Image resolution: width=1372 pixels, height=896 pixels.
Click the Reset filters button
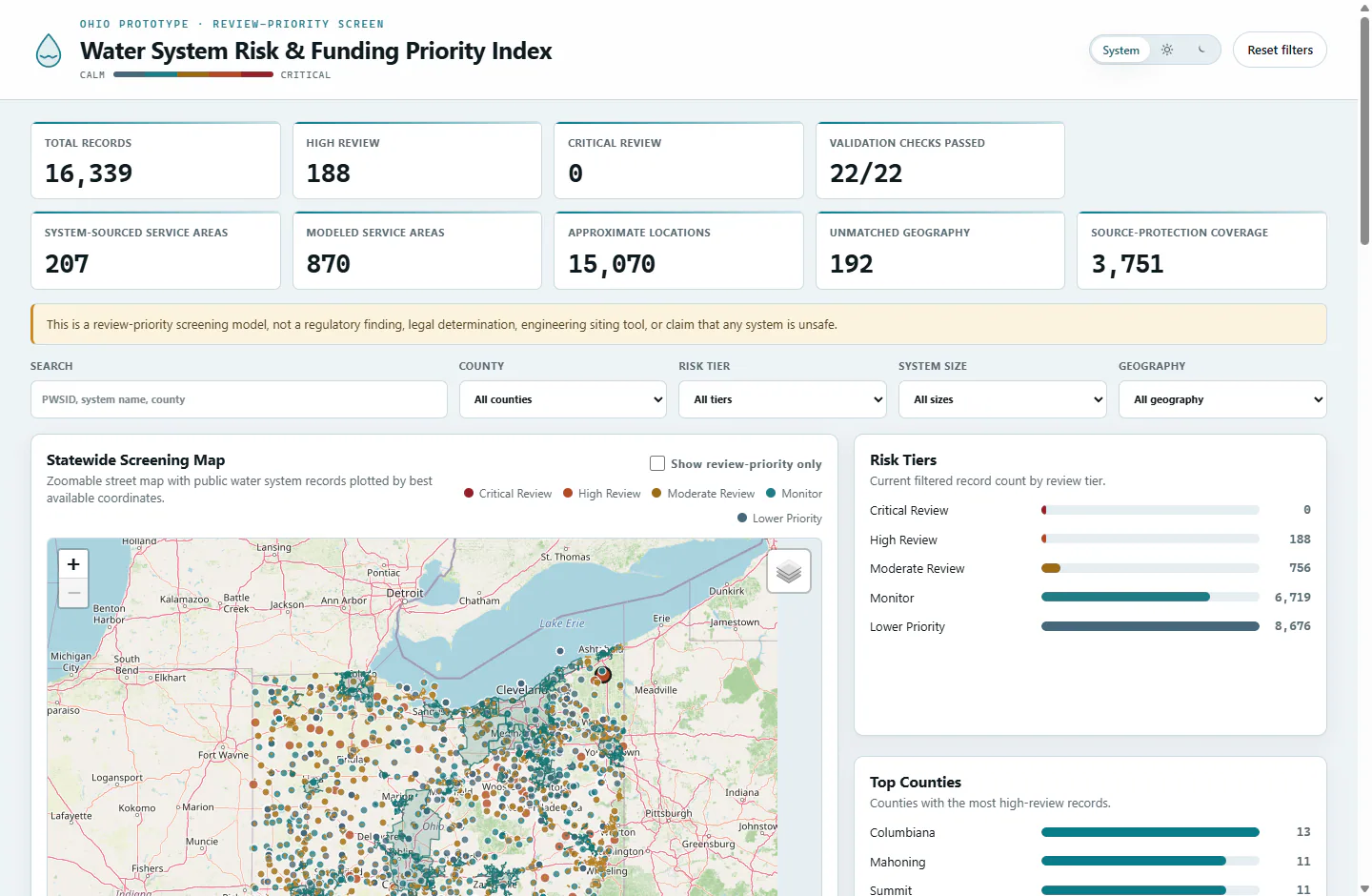tap(1280, 51)
